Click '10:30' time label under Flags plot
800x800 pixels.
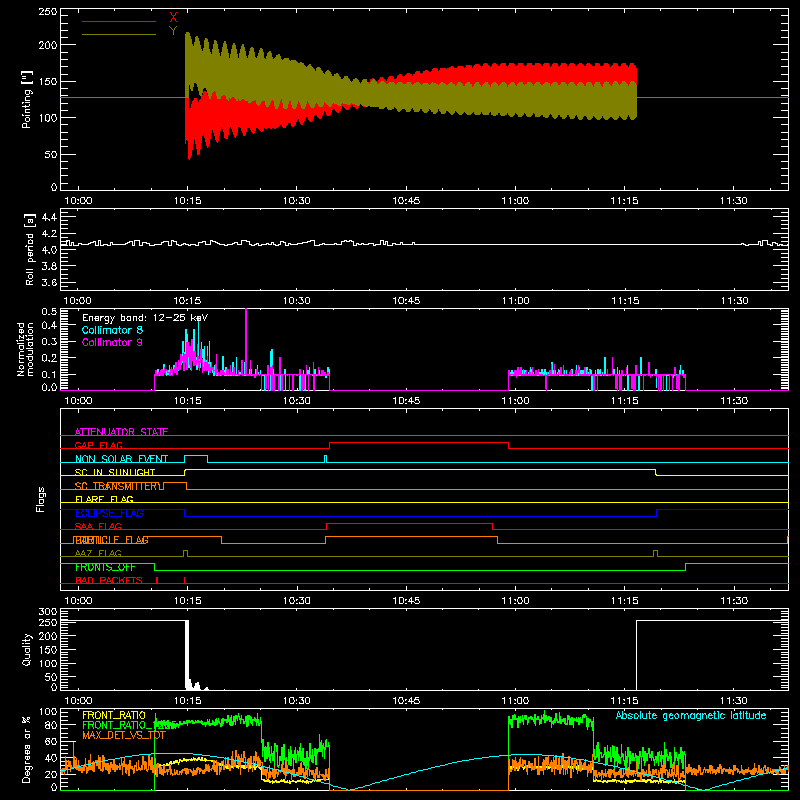pyautogui.click(x=296, y=601)
